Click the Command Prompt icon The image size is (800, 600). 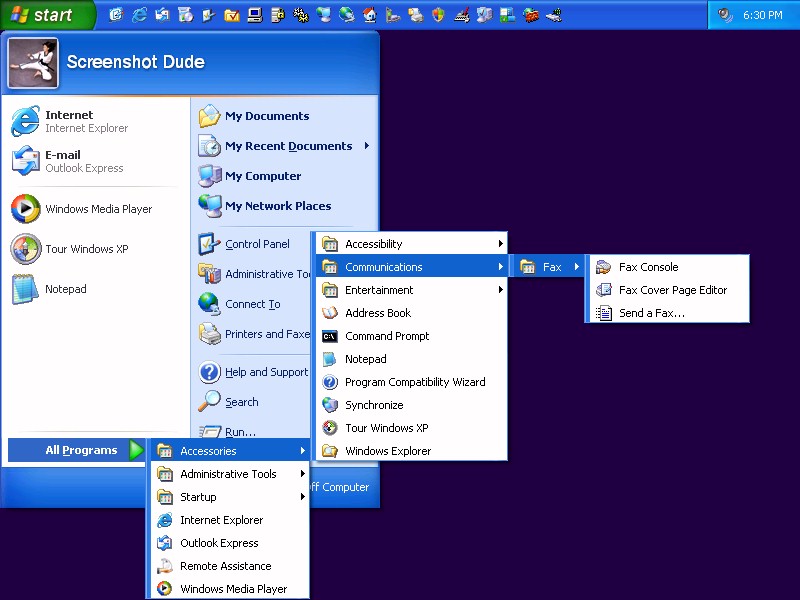pyautogui.click(x=330, y=336)
